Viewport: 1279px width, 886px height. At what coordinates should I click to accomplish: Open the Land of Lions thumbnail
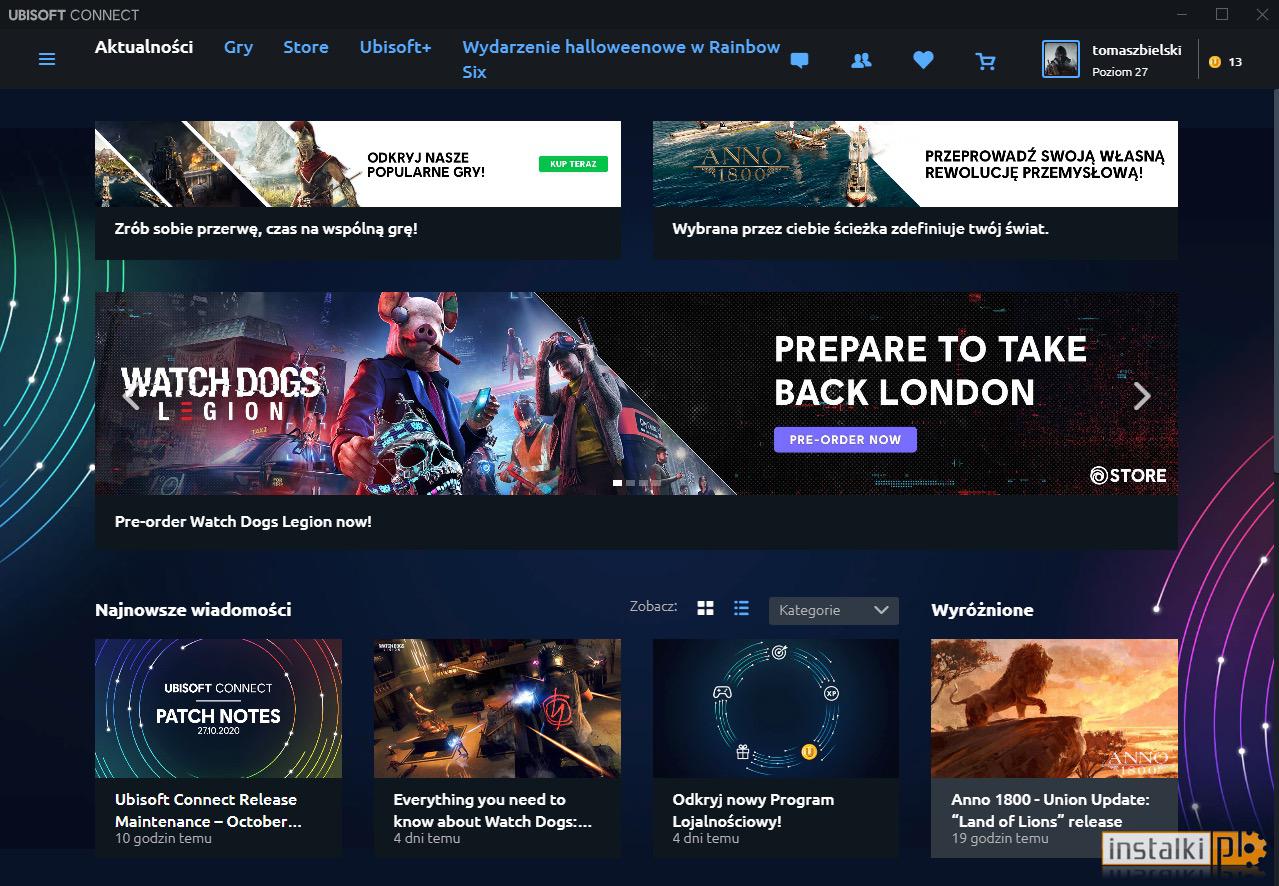coord(1054,708)
